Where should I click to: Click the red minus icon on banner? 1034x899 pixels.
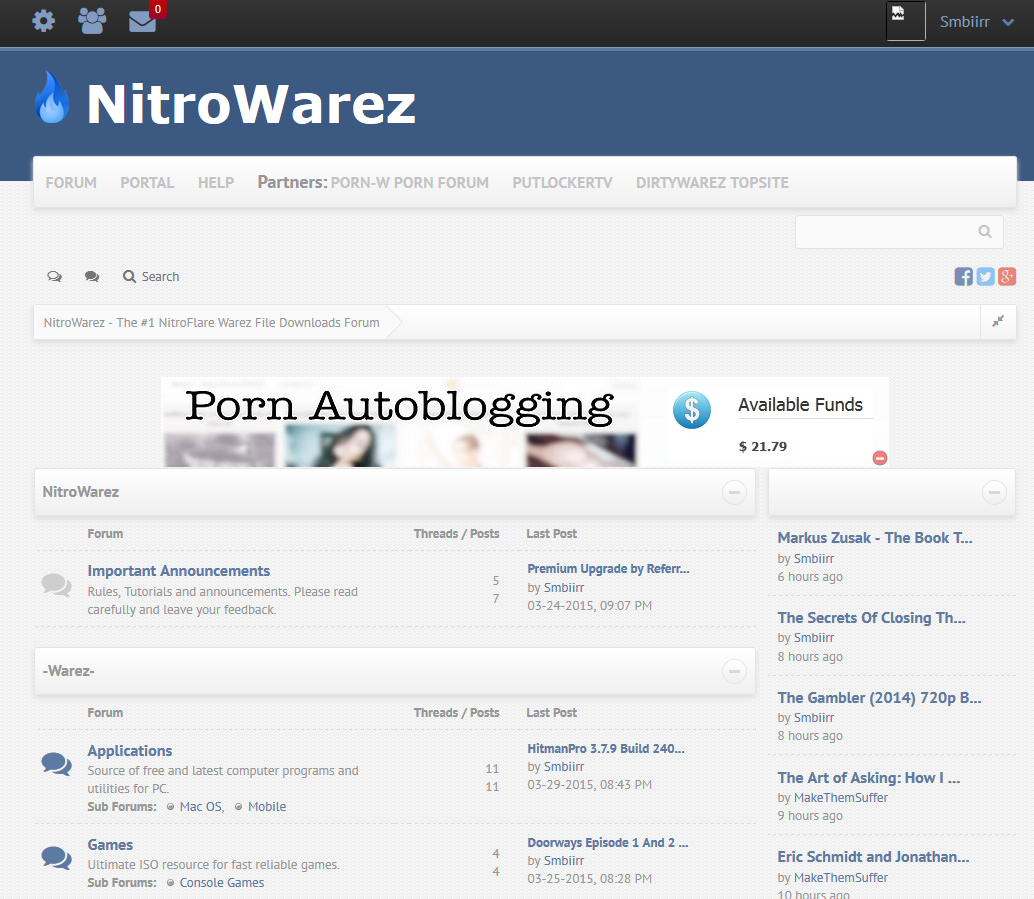coord(880,458)
